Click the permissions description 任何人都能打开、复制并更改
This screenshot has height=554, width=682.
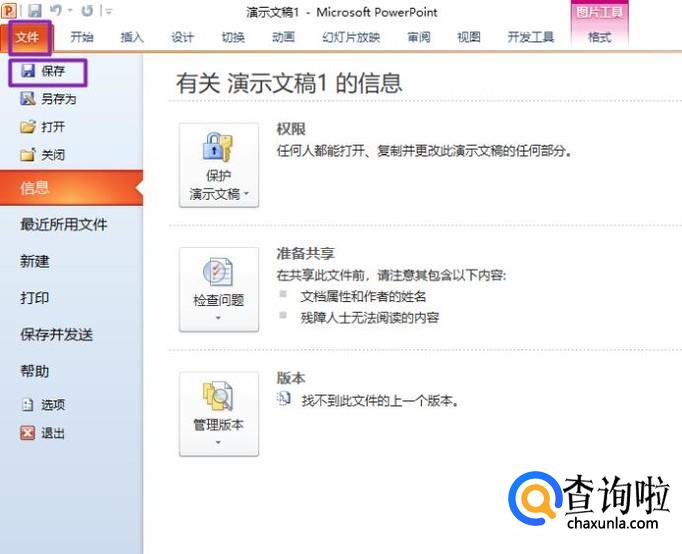pyautogui.click(x=424, y=151)
